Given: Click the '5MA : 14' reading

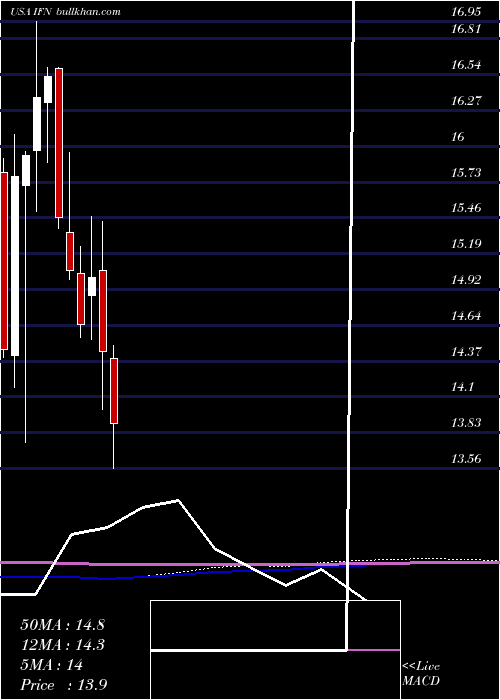Looking at the screenshot, I should coord(52,665).
